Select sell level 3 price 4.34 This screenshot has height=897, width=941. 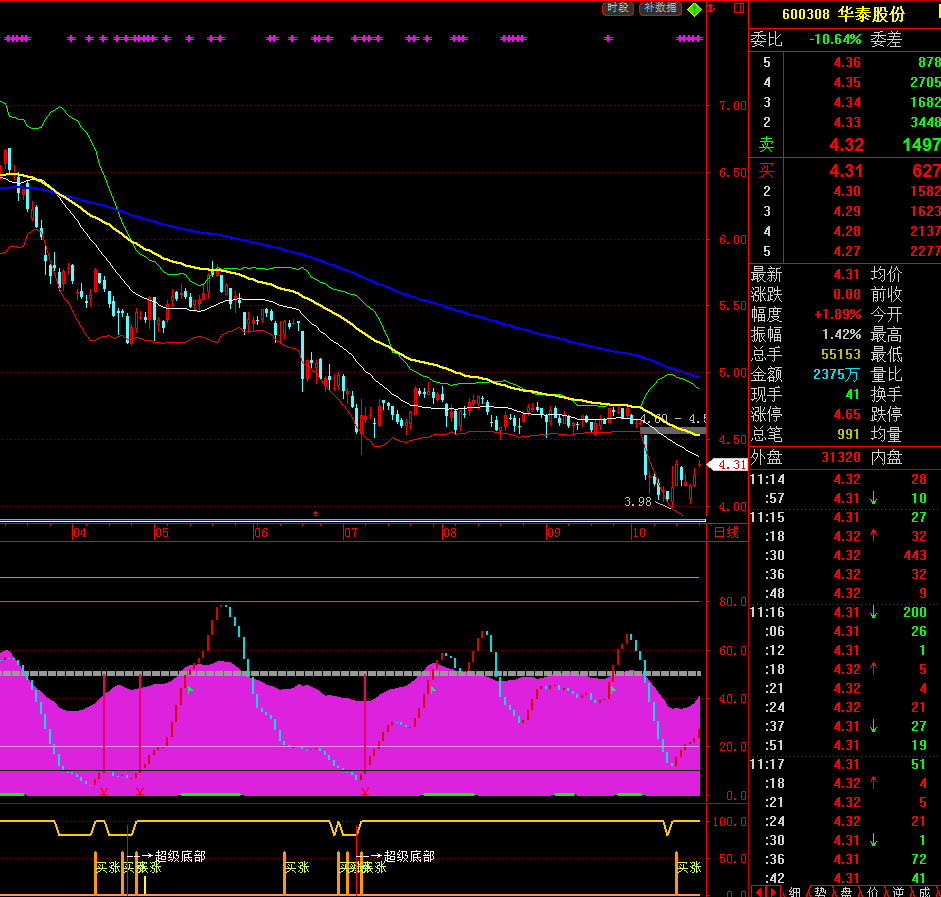[x=847, y=103]
